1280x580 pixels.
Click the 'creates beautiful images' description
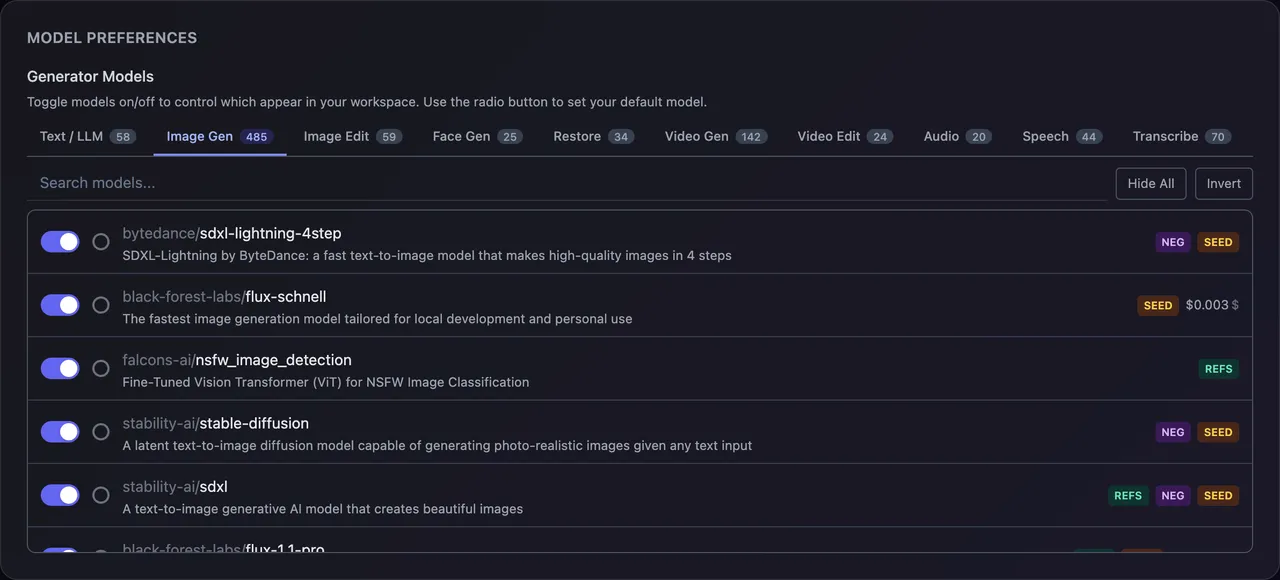(323, 509)
